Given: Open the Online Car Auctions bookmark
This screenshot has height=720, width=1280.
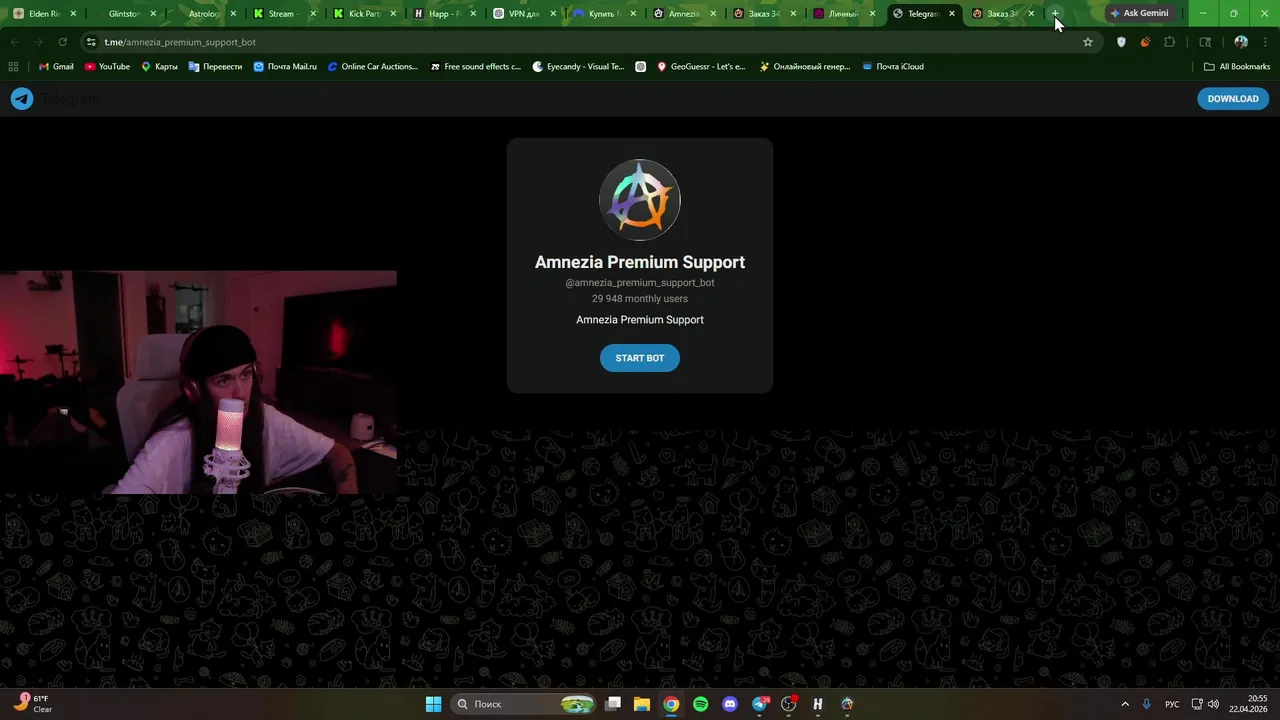Looking at the screenshot, I should (373, 66).
